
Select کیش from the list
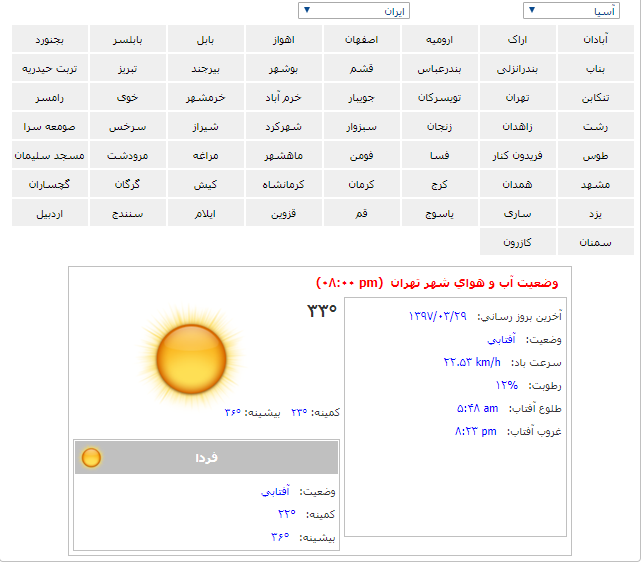(x=206, y=184)
